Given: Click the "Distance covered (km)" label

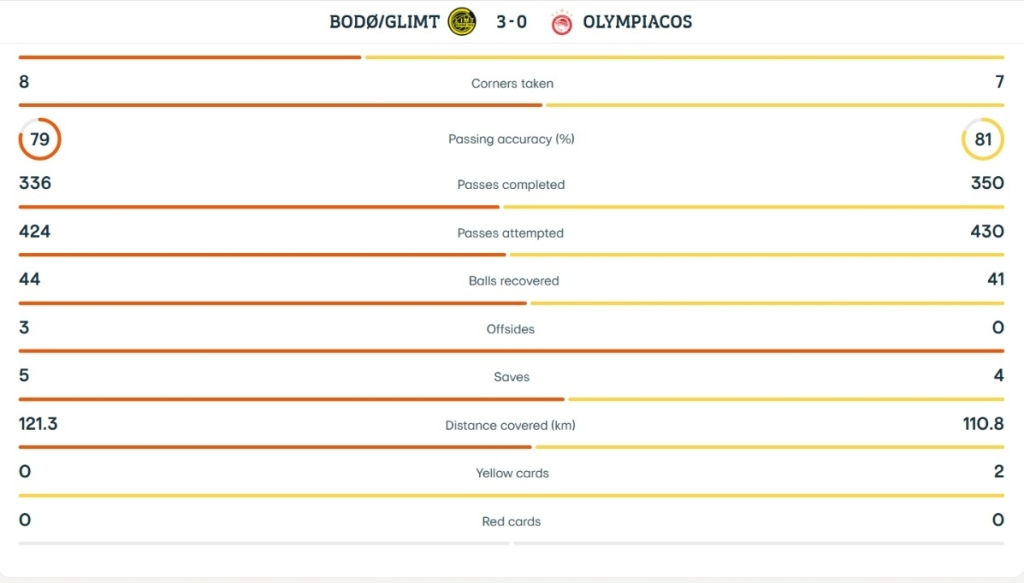Looking at the screenshot, I should click(510, 426).
